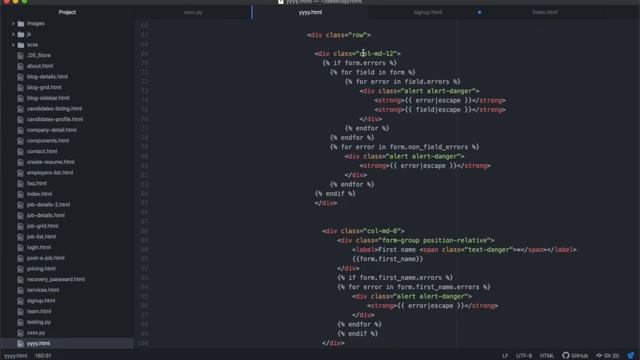Click file icon beside employers-list.html
The image size is (640, 360).
click(20, 173)
